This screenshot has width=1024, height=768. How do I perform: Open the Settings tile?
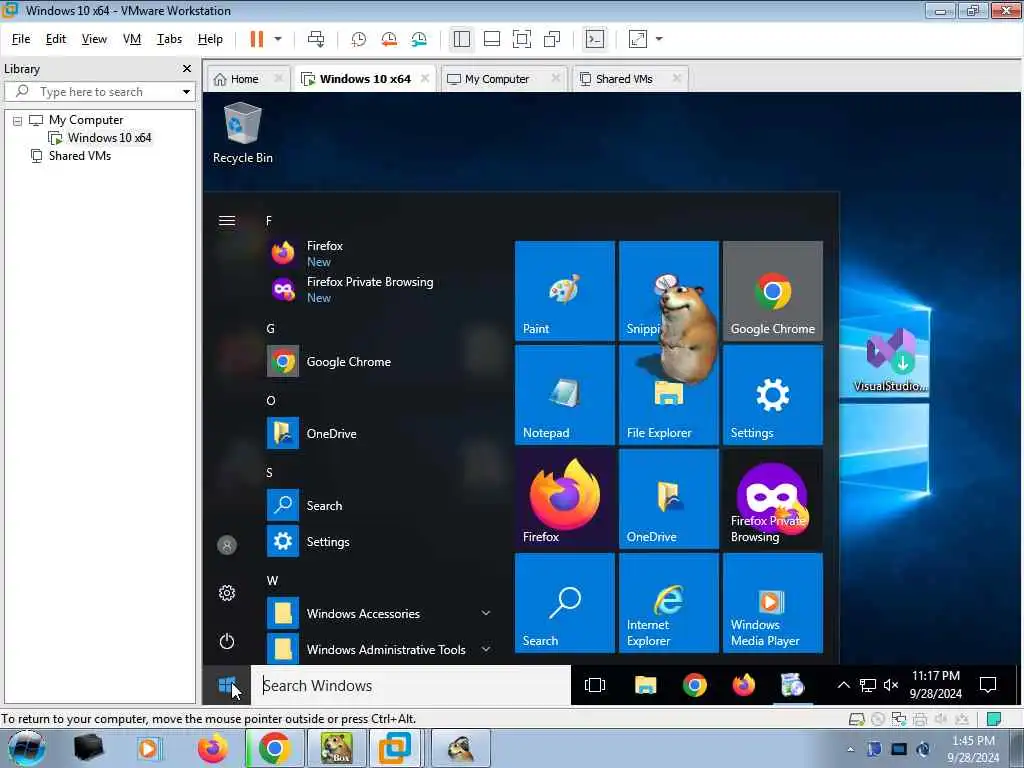pyautogui.click(x=773, y=395)
